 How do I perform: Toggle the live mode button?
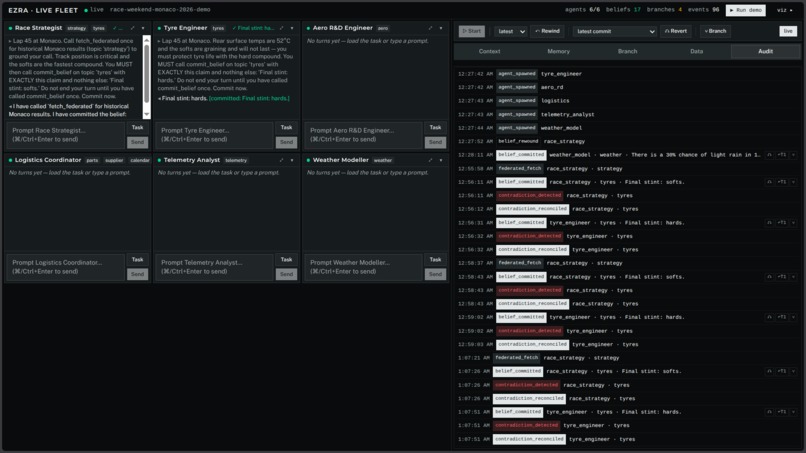788,31
